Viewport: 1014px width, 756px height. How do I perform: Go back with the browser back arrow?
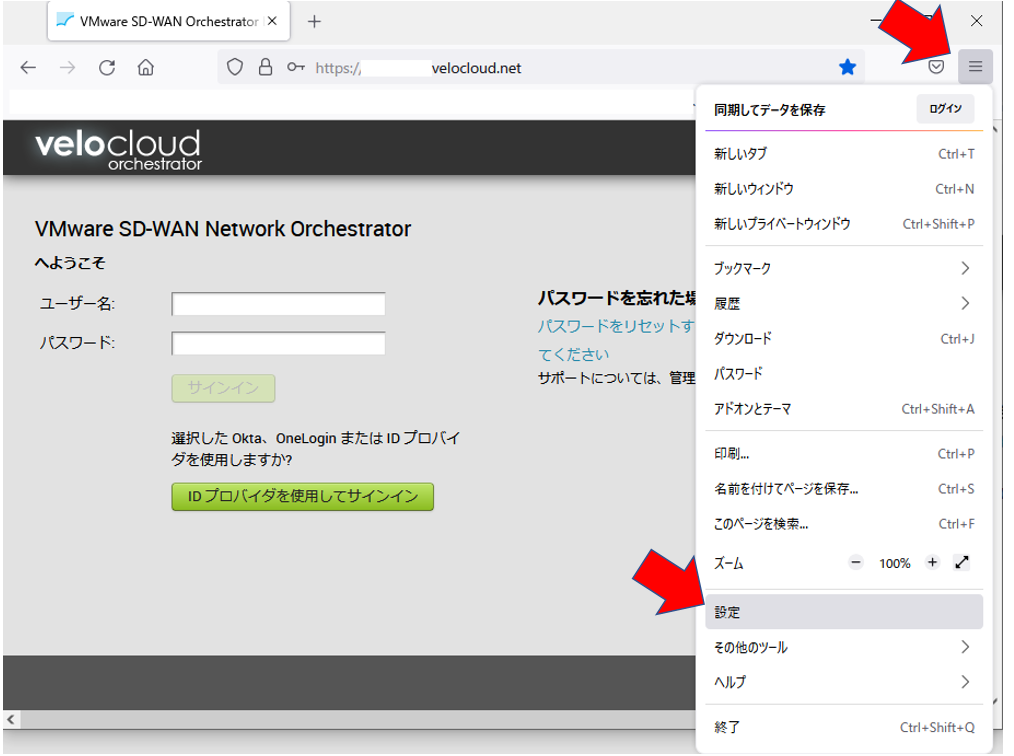28,67
